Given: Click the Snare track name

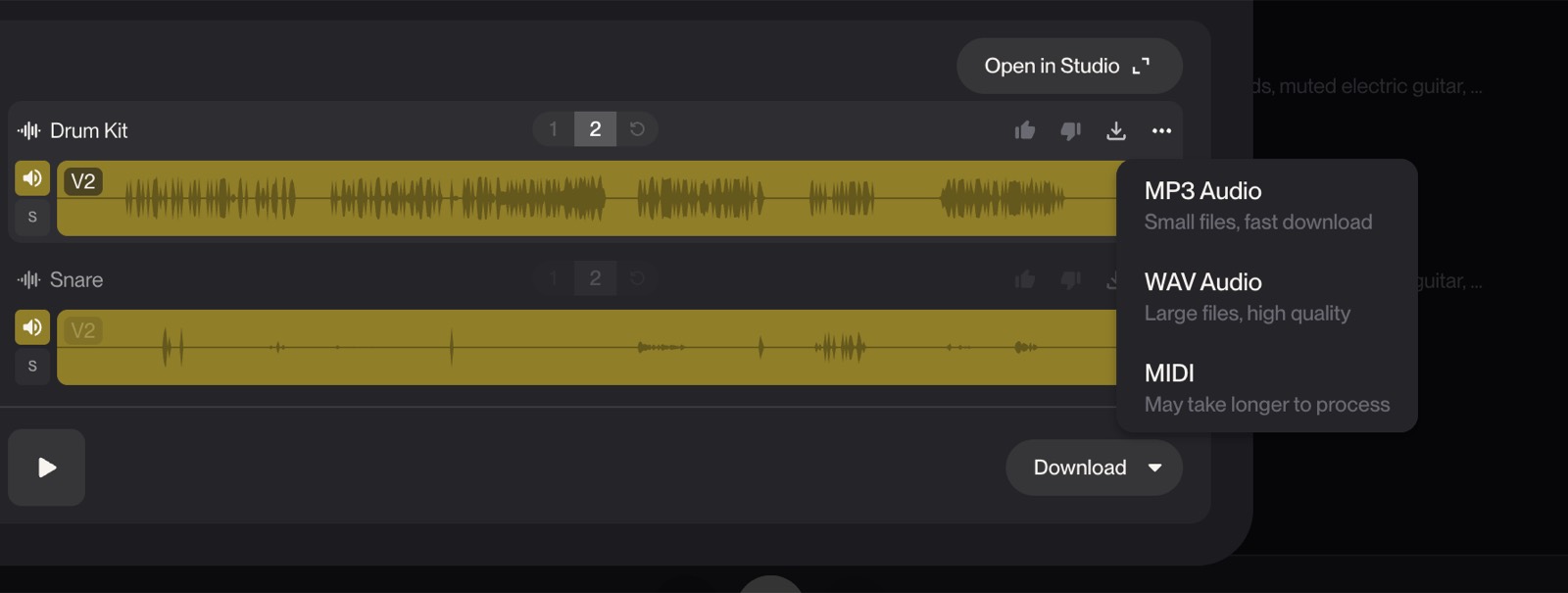Looking at the screenshot, I should pos(76,279).
